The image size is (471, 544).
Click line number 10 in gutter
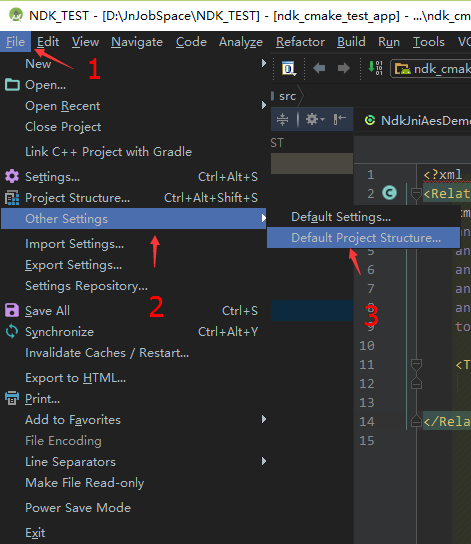tap(367, 346)
